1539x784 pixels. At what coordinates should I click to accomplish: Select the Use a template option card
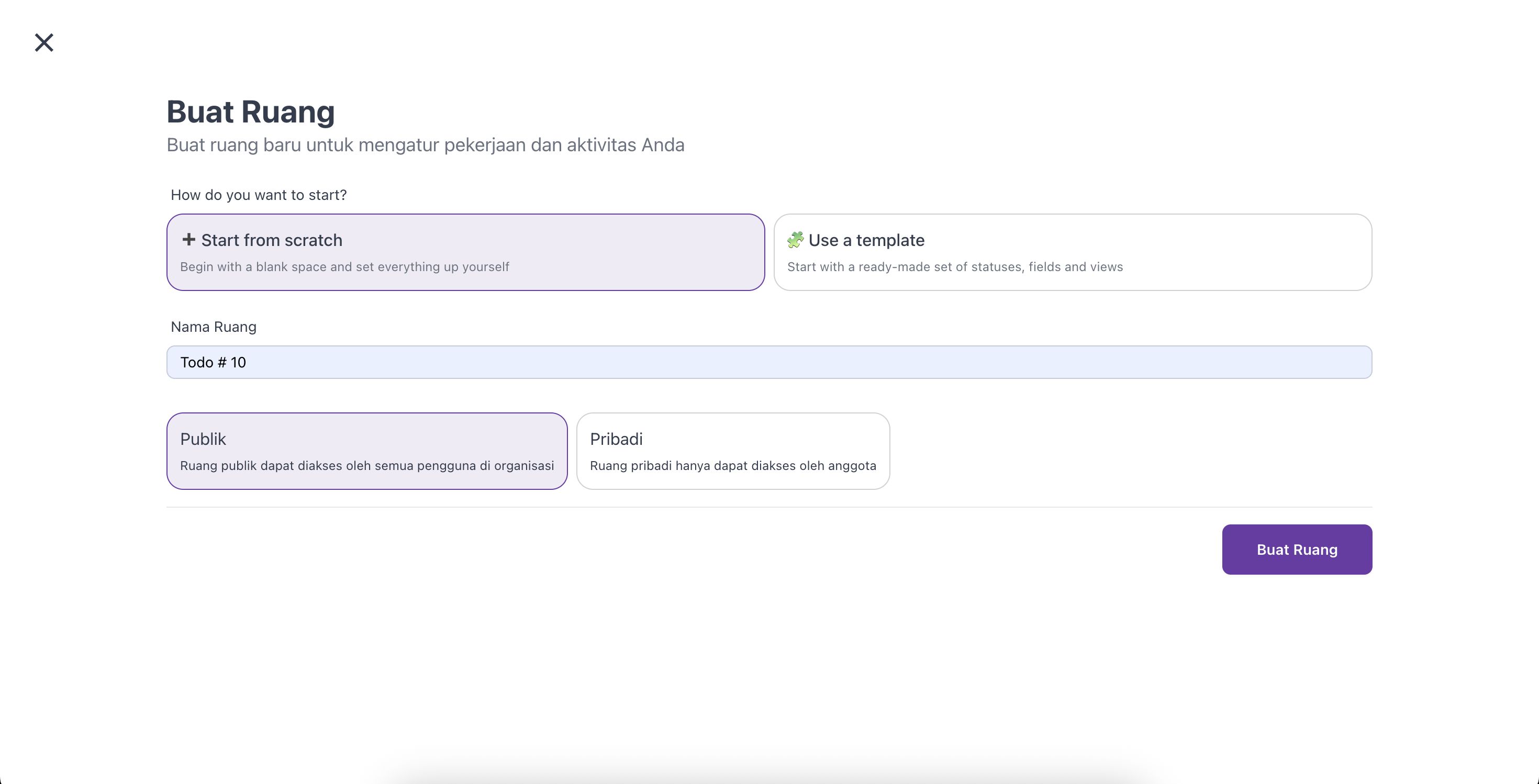click(x=1073, y=252)
